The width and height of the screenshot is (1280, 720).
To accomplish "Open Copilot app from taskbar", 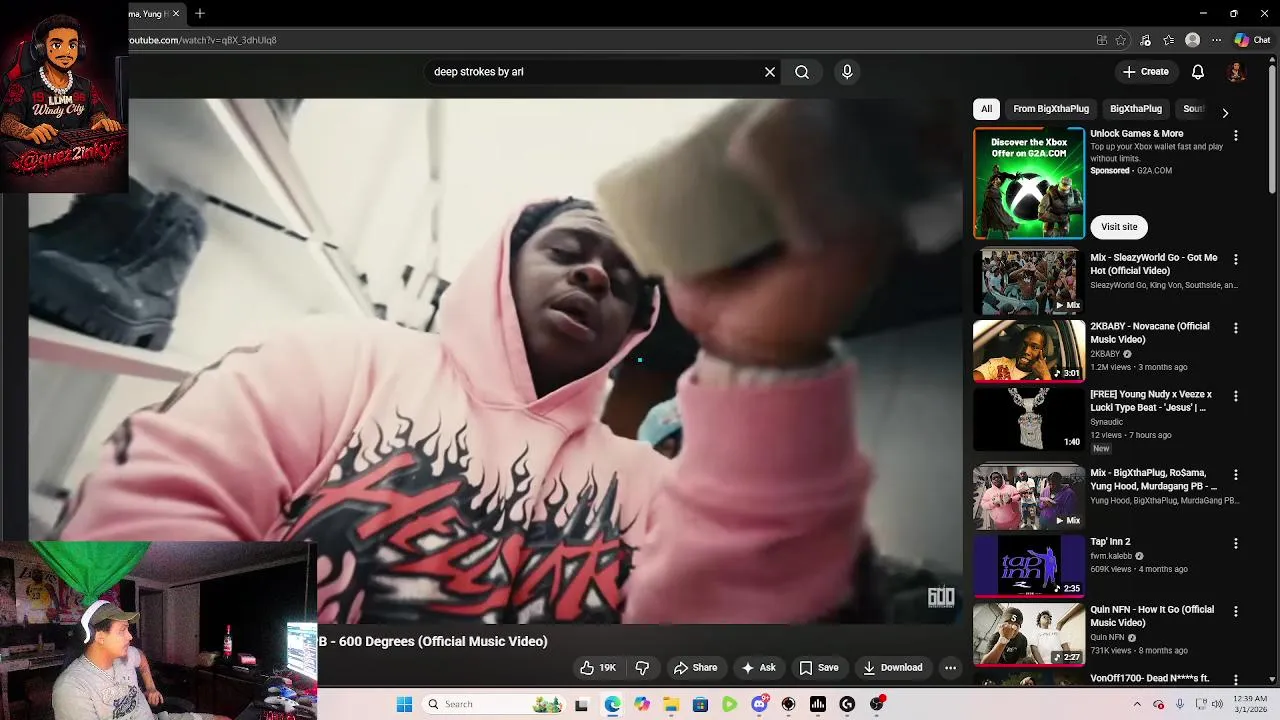I will (x=642, y=704).
